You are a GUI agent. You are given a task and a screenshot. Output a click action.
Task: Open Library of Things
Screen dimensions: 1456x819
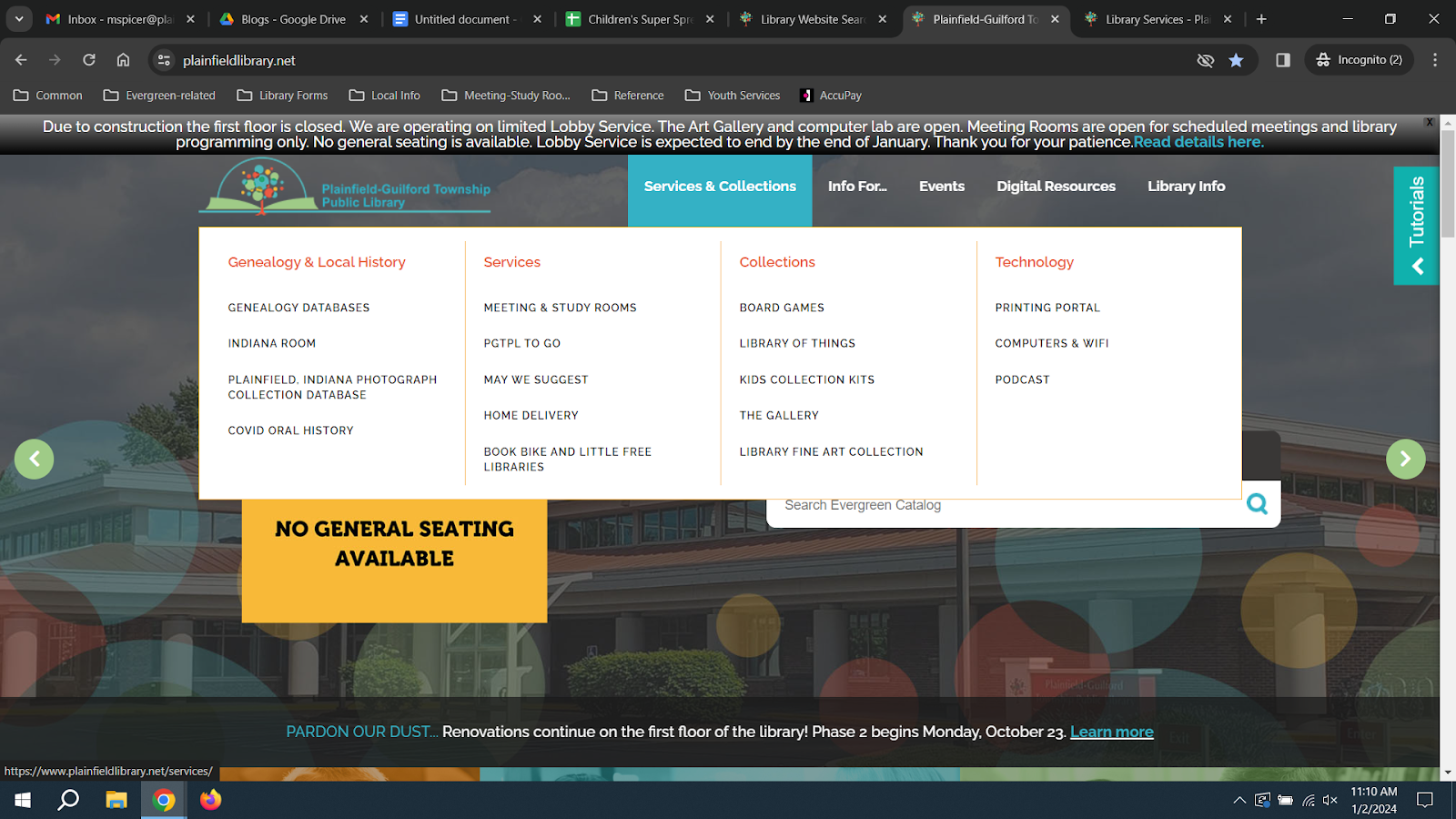pyautogui.click(x=797, y=344)
